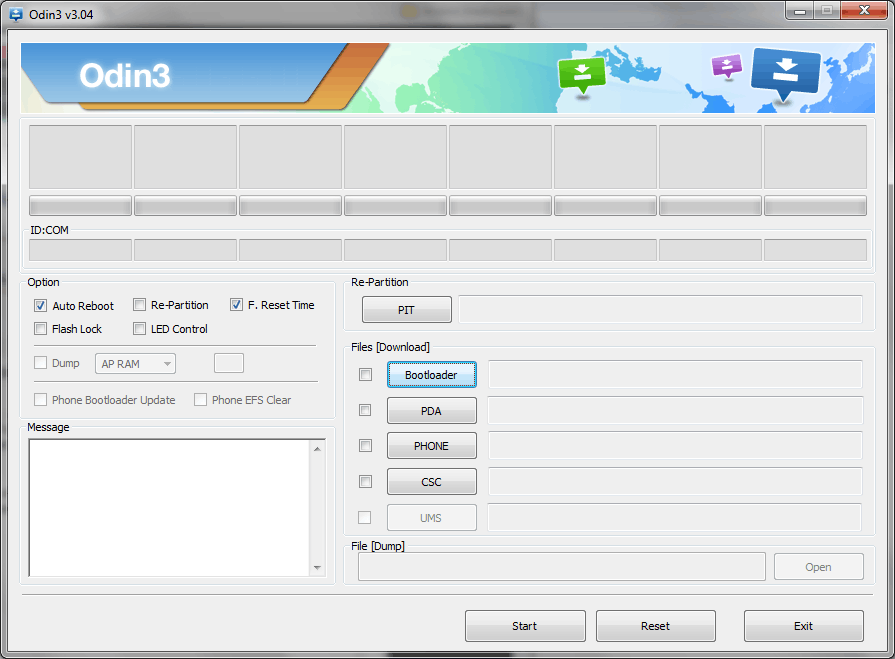Click the Message box scroll down arrow
Viewport: 895px width, 659px height.
click(x=317, y=568)
